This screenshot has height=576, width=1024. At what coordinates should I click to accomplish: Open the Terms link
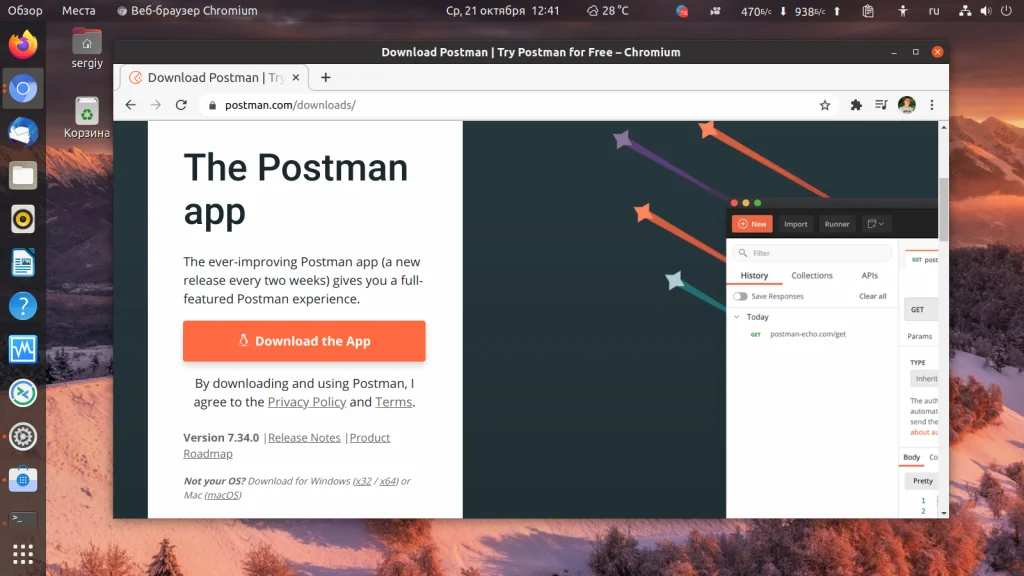tap(393, 402)
